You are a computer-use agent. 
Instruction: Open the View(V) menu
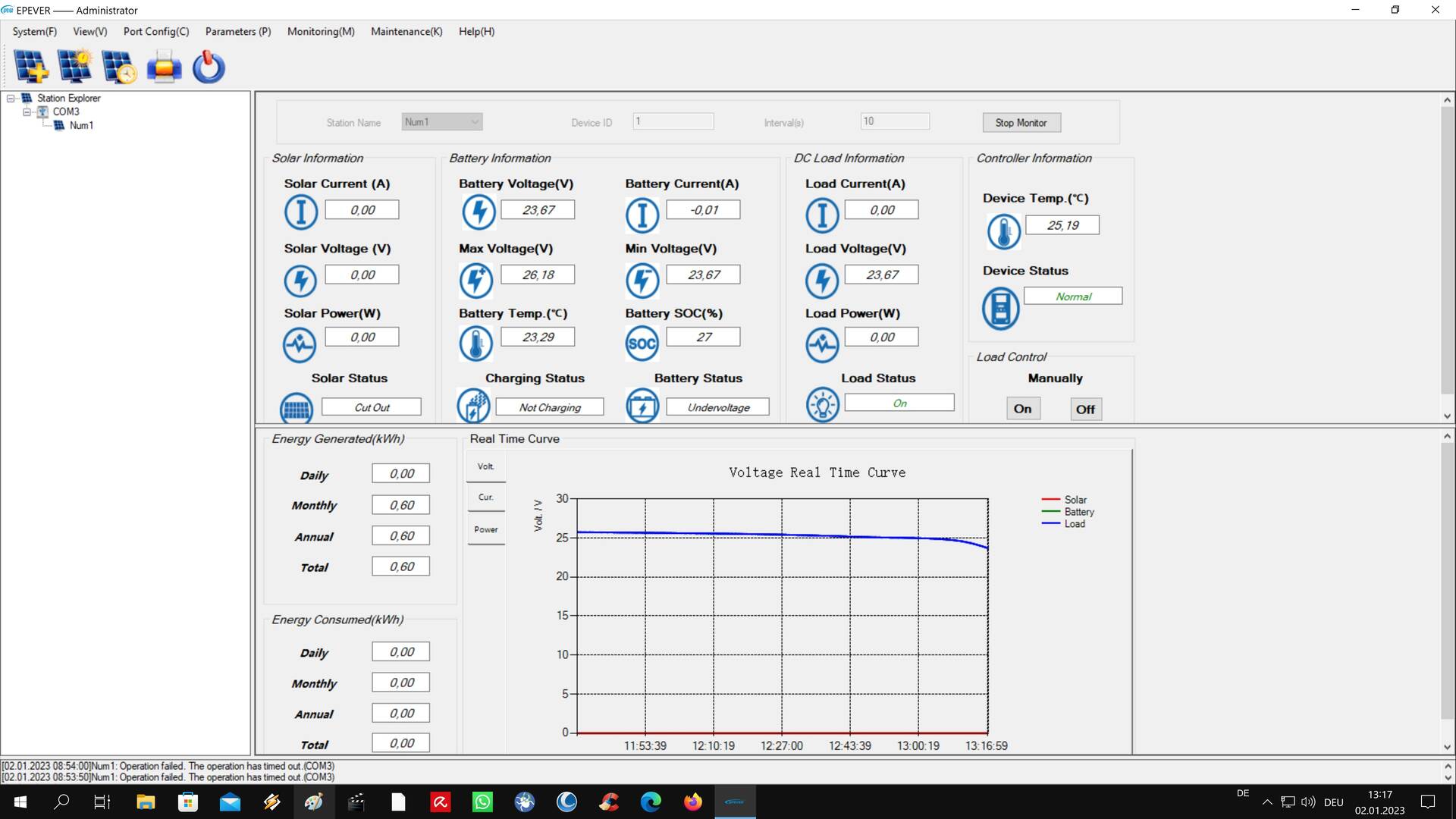[90, 32]
